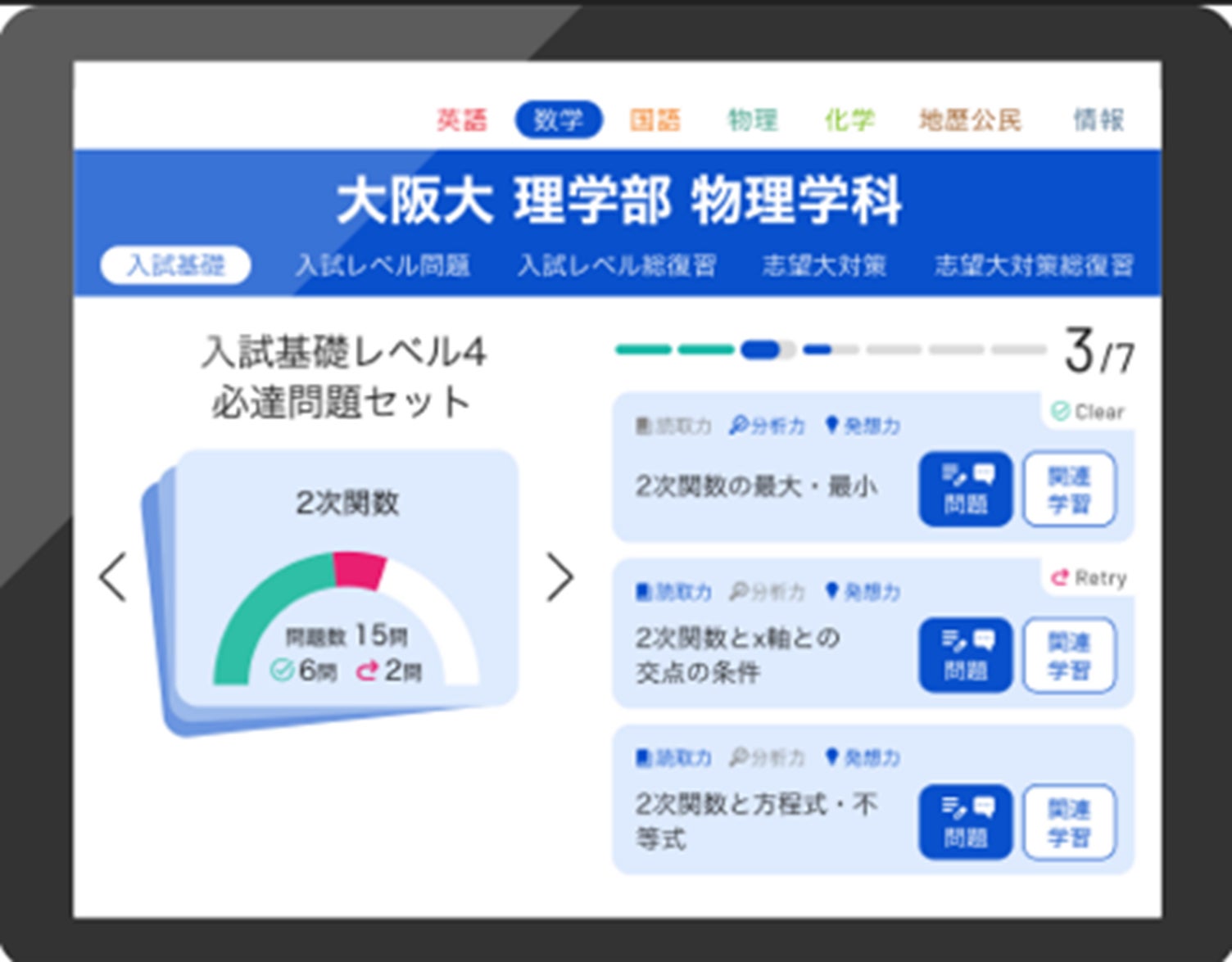Click the 発想力 tag on 2次関数の最大・最小
Image resolution: width=1232 pixels, height=962 pixels.
pyautogui.click(x=863, y=426)
